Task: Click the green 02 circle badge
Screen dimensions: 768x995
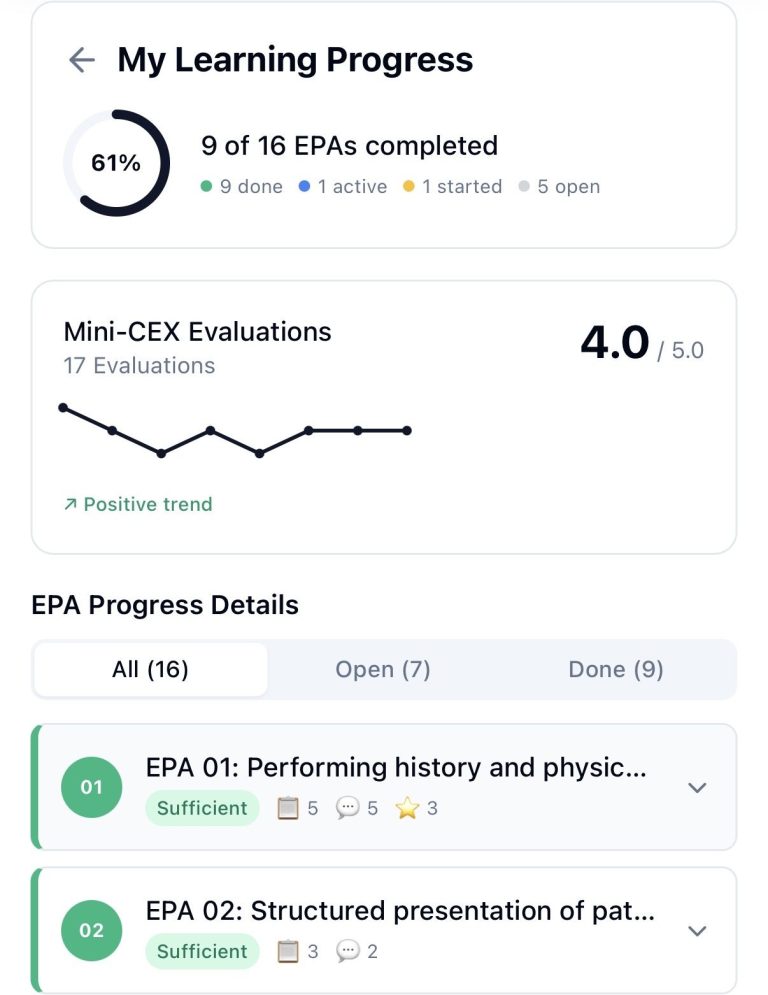Action: (92, 930)
